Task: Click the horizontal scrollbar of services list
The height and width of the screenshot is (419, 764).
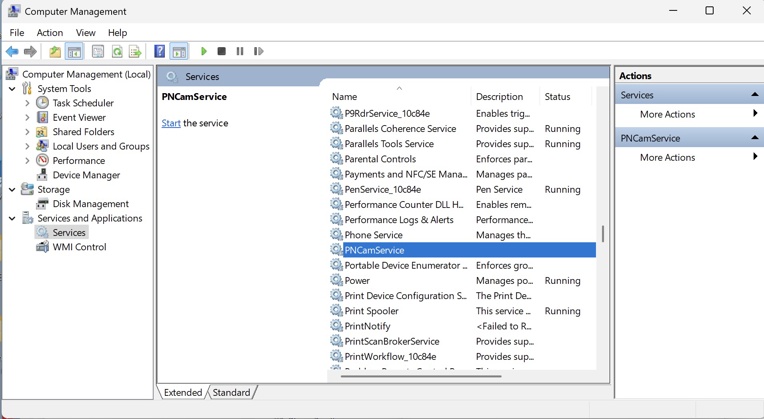Action: (x=421, y=376)
